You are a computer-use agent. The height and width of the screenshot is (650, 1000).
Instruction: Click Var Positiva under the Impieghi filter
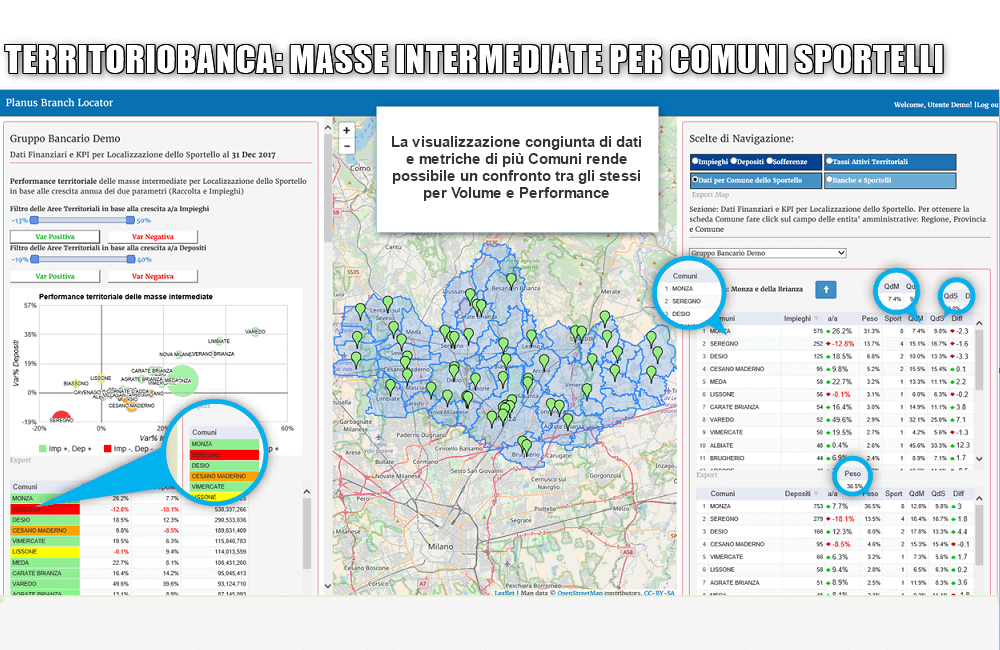55,237
